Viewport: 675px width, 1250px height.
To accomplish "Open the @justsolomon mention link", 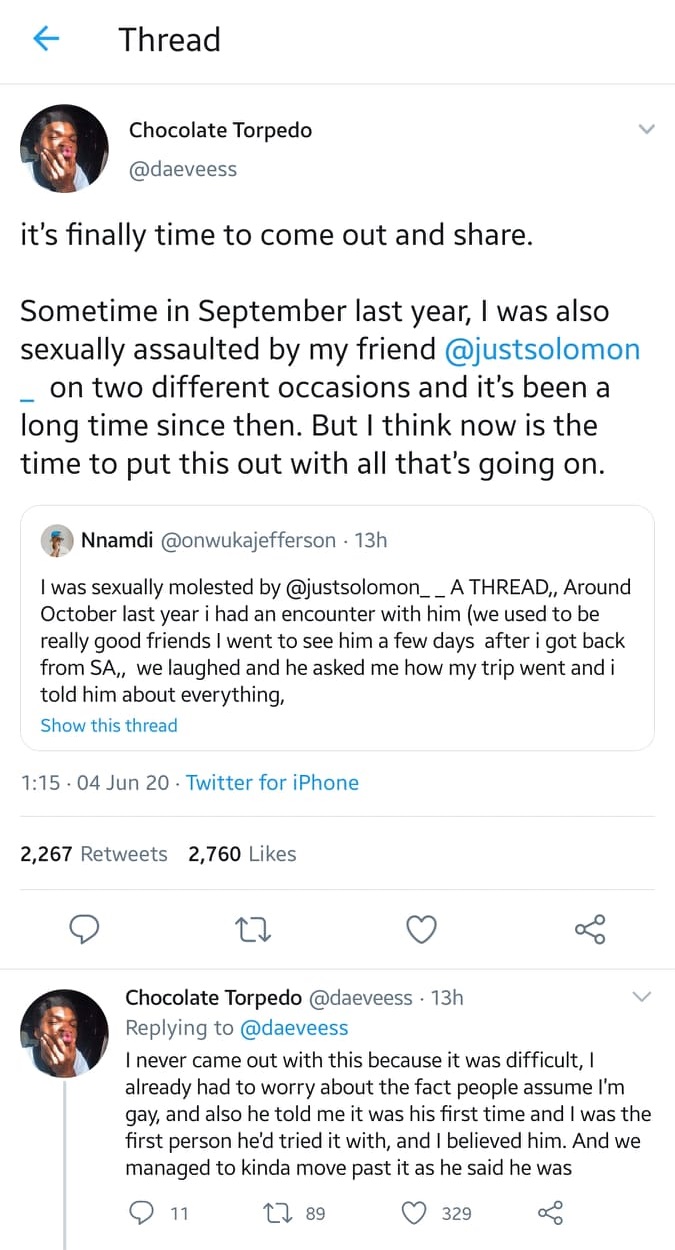I will pyautogui.click(x=543, y=349).
